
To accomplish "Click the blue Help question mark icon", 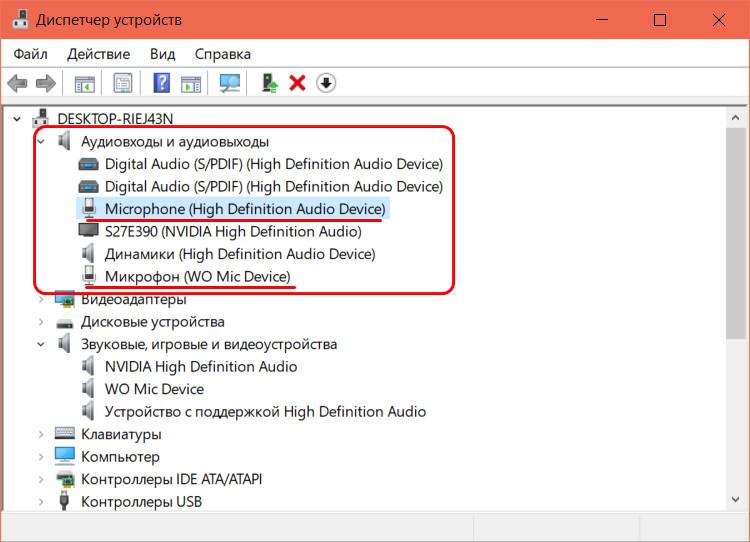I will (162, 83).
